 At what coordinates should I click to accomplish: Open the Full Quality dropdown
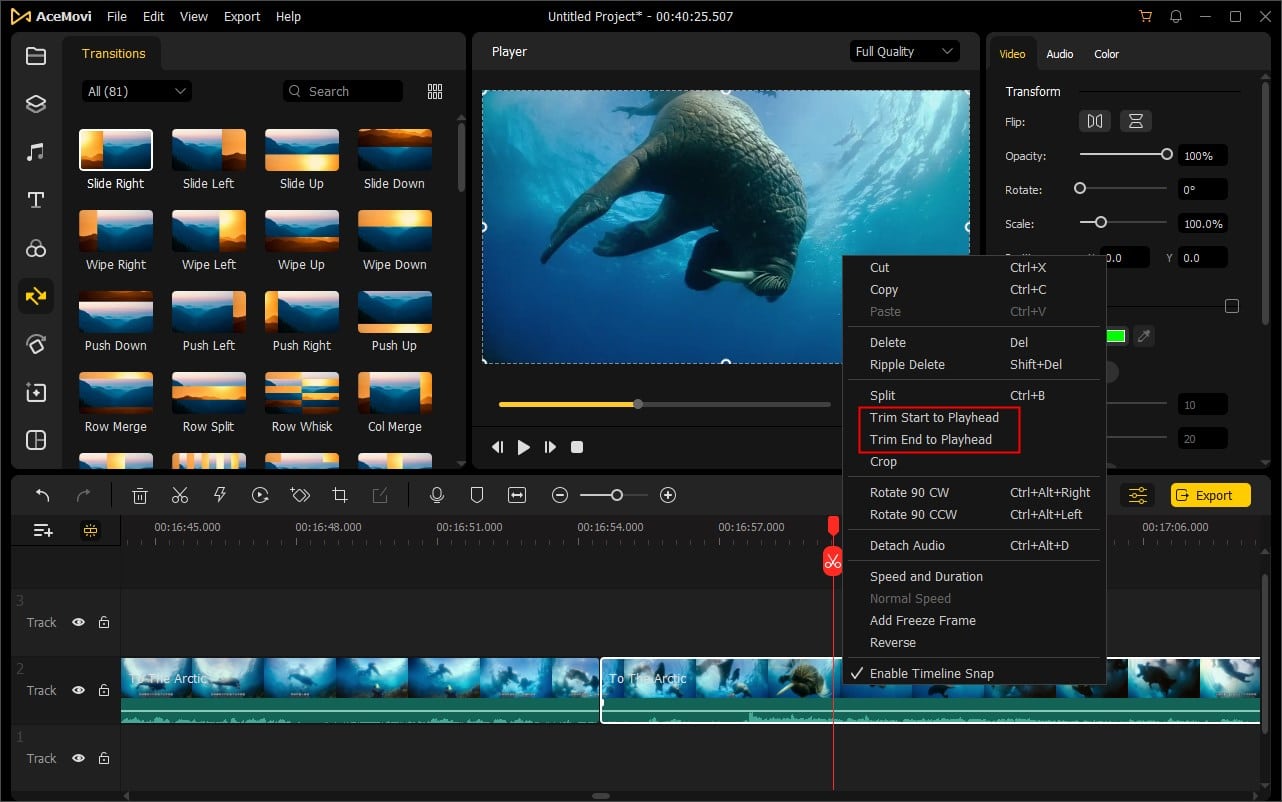pyautogui.click(x=903, y=51)
